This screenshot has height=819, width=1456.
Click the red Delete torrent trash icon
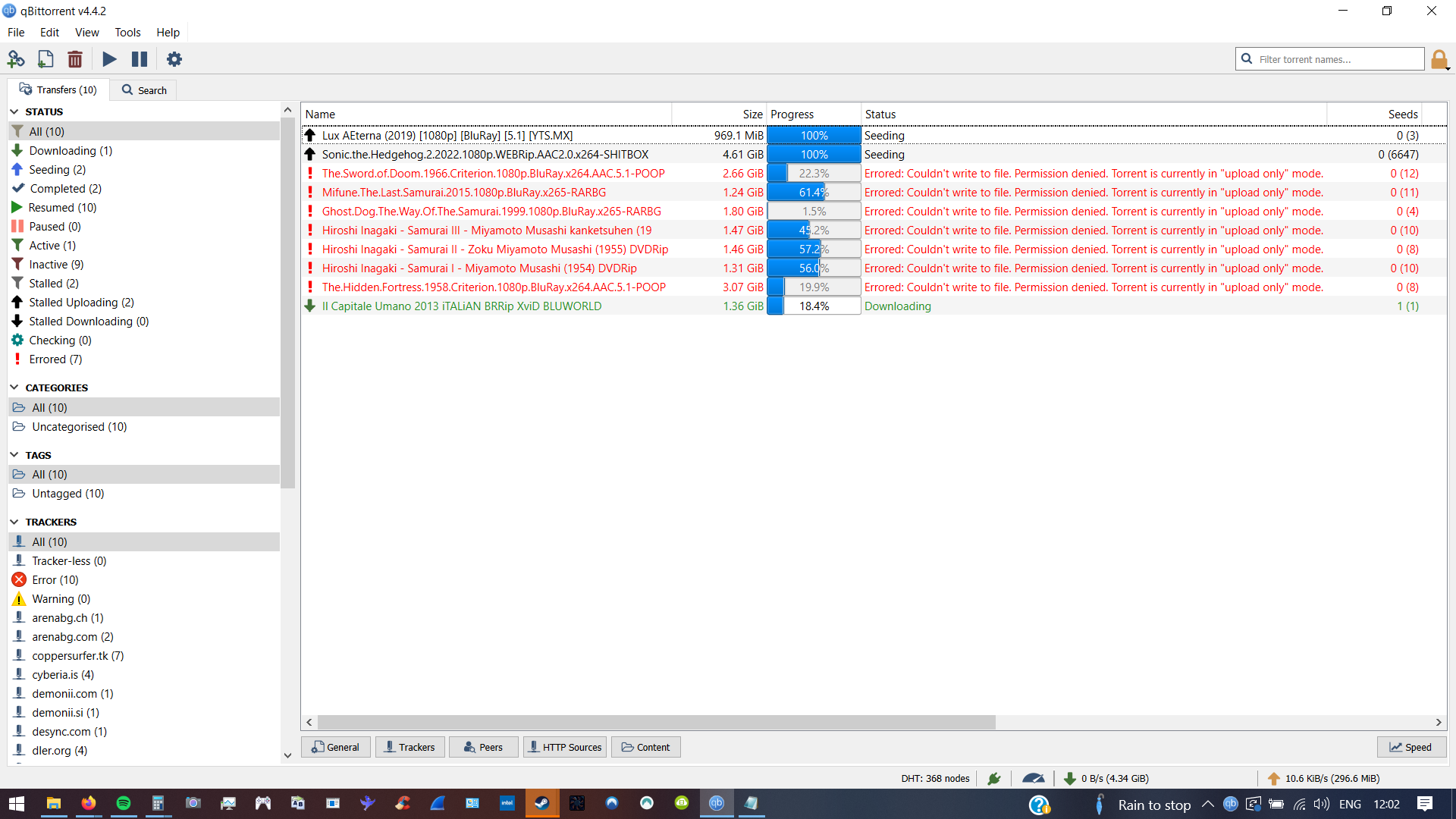75,59
